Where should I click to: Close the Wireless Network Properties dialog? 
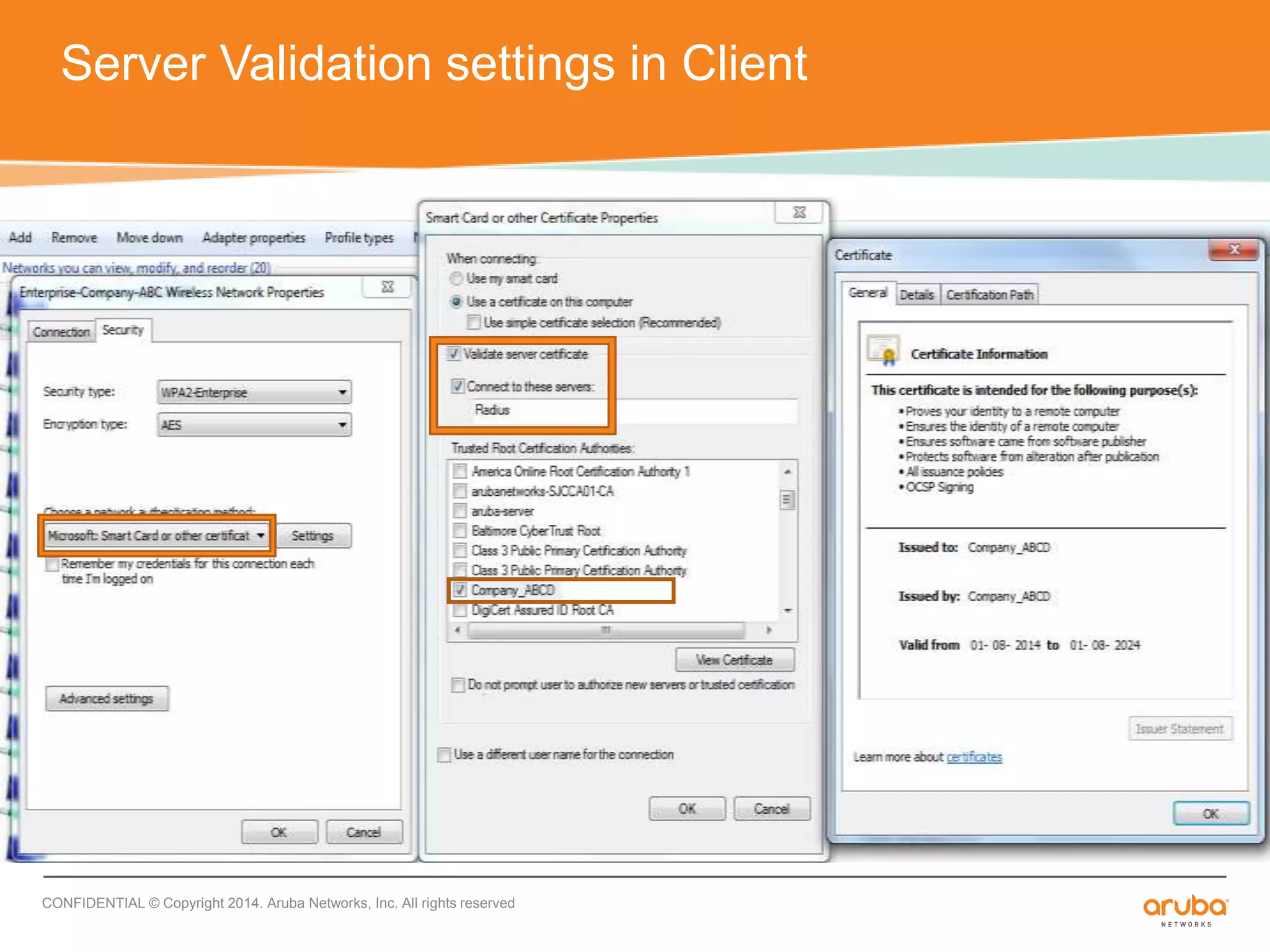pyautogui.click(x=388, y=287)
